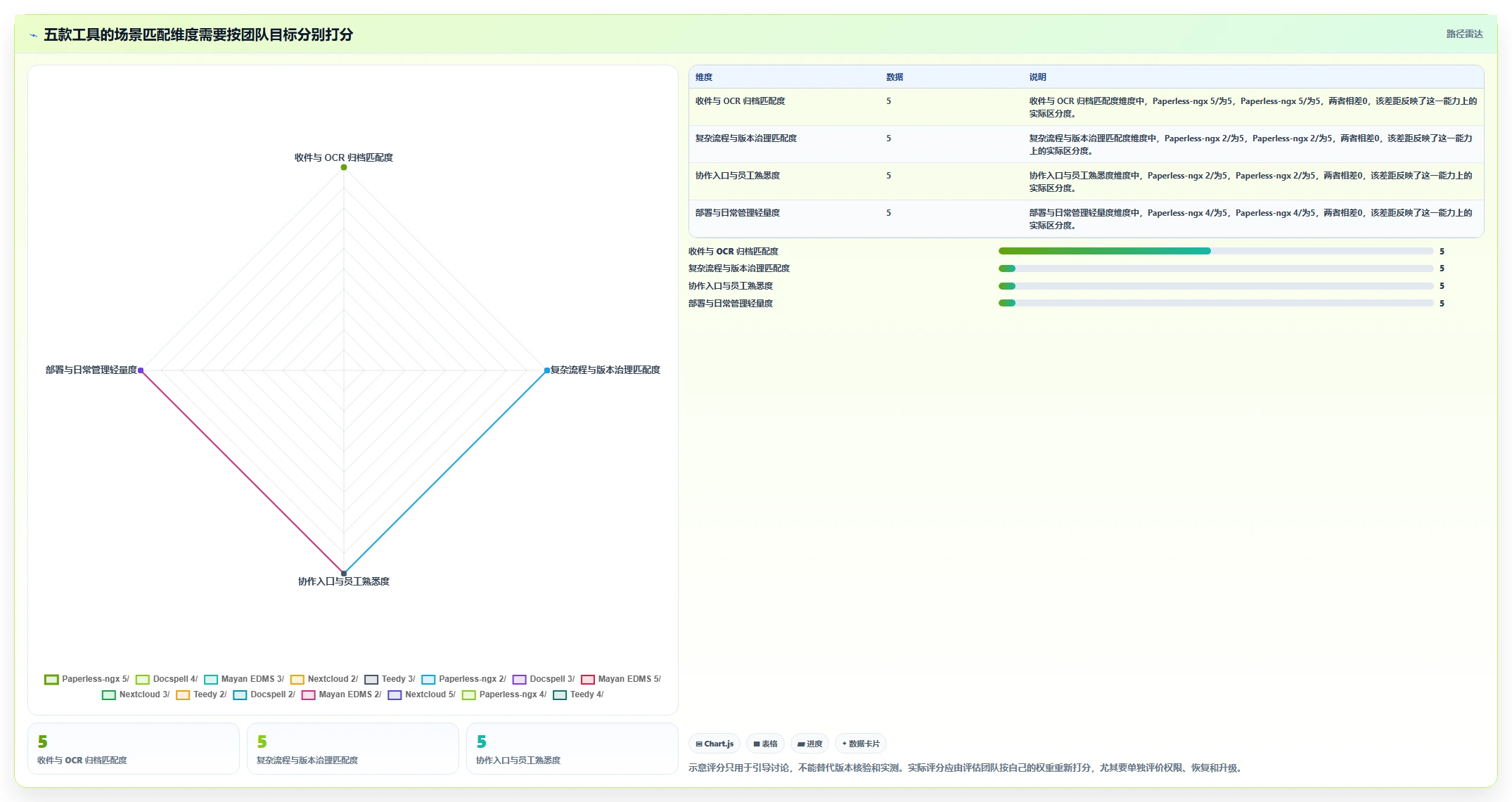Select table row 部署与日常管理轻量度
1512x802 pixels.
pos(1086,219)
